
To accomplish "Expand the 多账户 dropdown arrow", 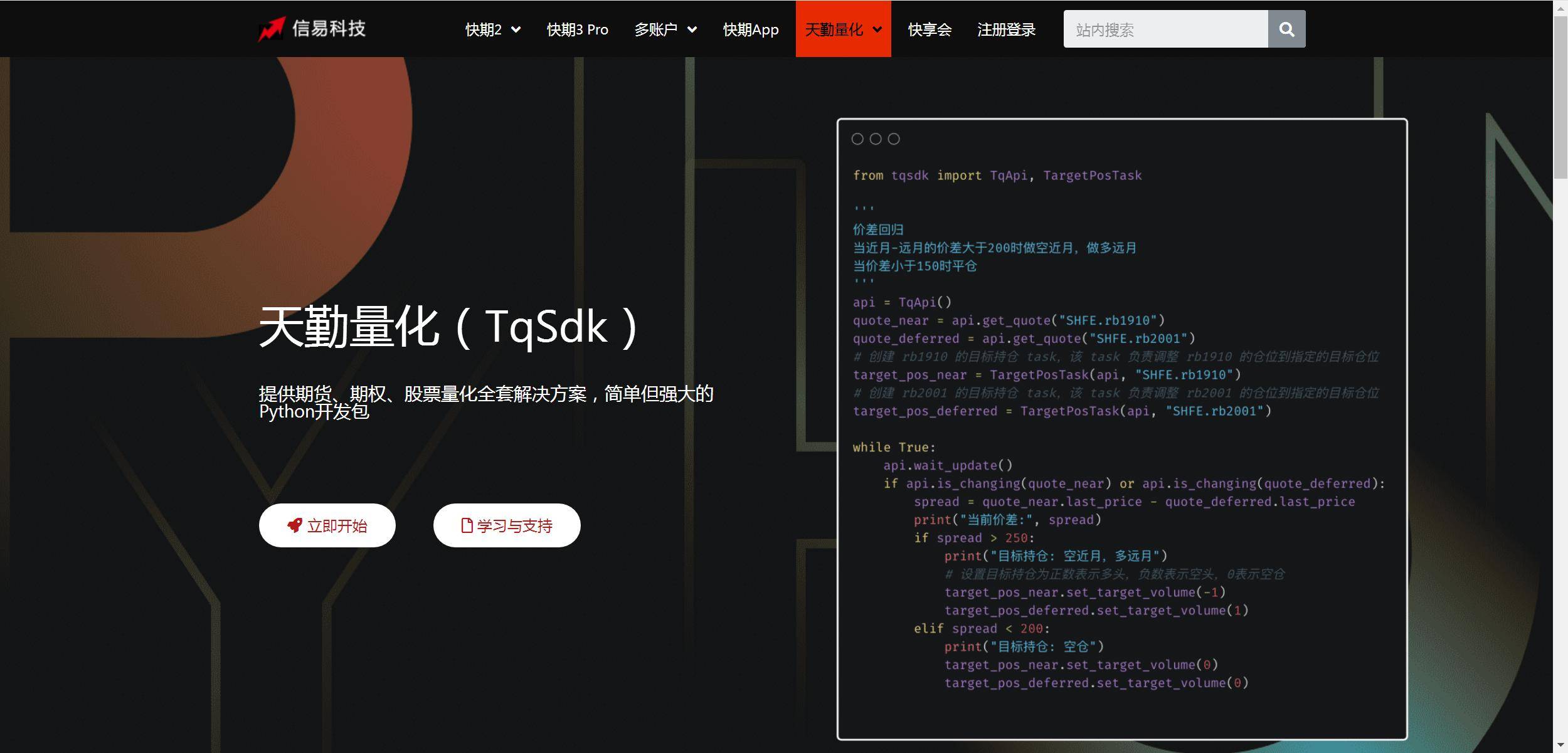I will [692, 29].
